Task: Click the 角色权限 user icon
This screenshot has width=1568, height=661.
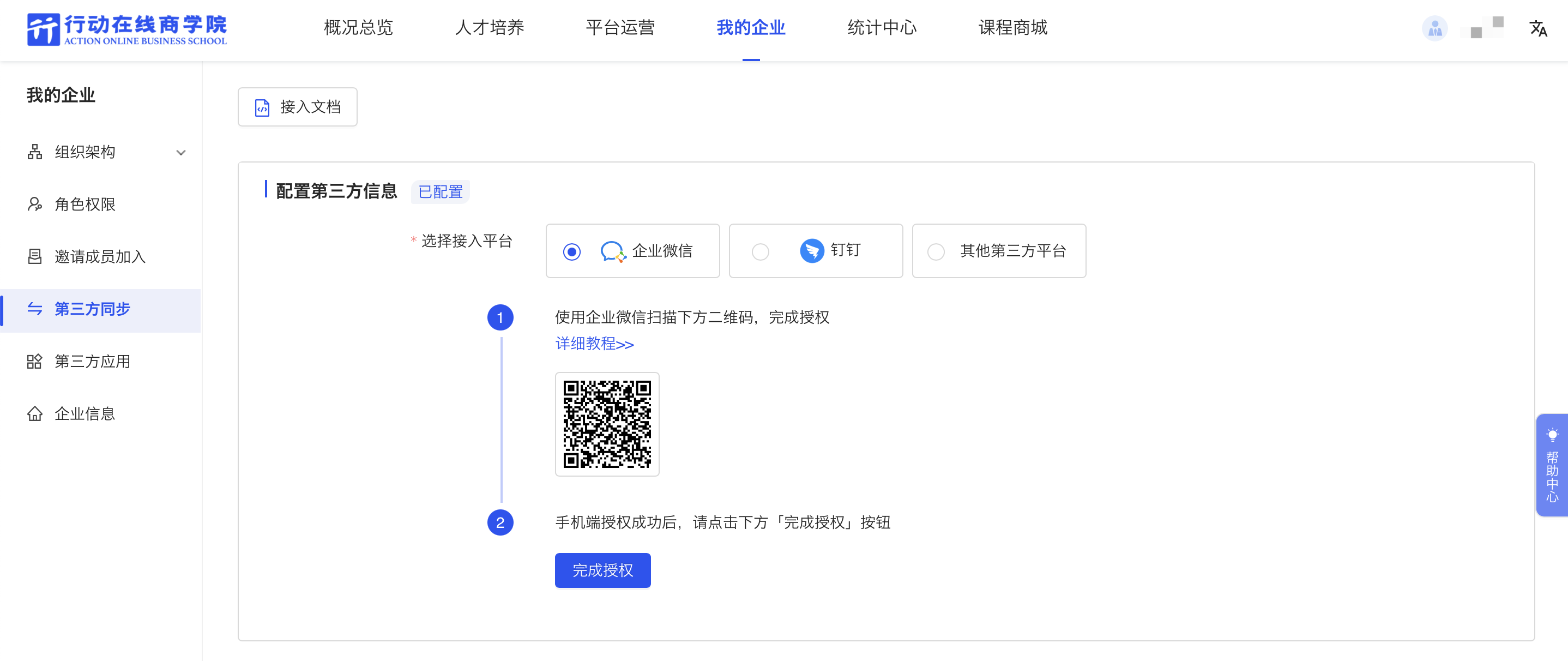Action: pyautogui.click(x=35, y=204)
